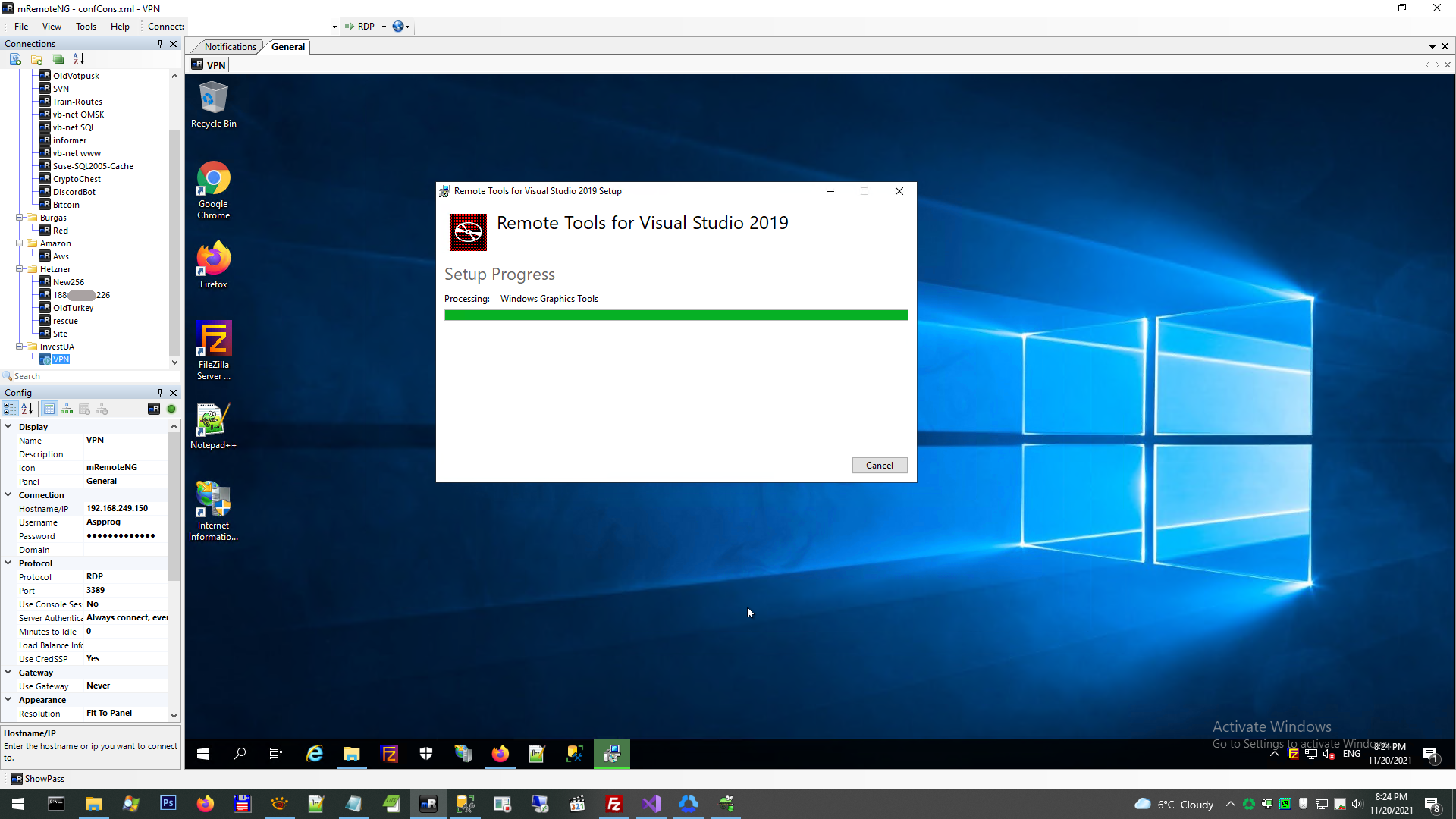The height and width of the screenshot is (819, 1456).
Task: Click Visual Studio icon in the local taskbar
Action: point(651,804)
